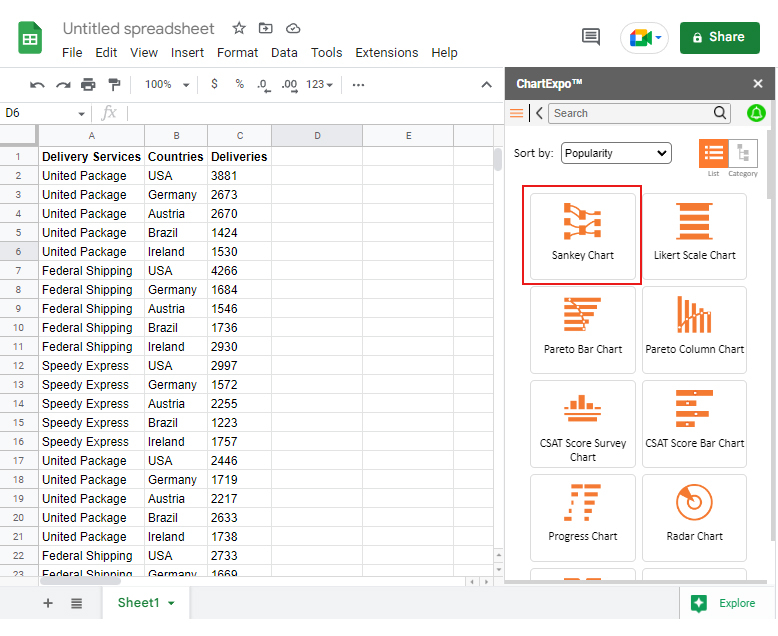
Task: Click cell containing 4266
Action: point(239,271)
